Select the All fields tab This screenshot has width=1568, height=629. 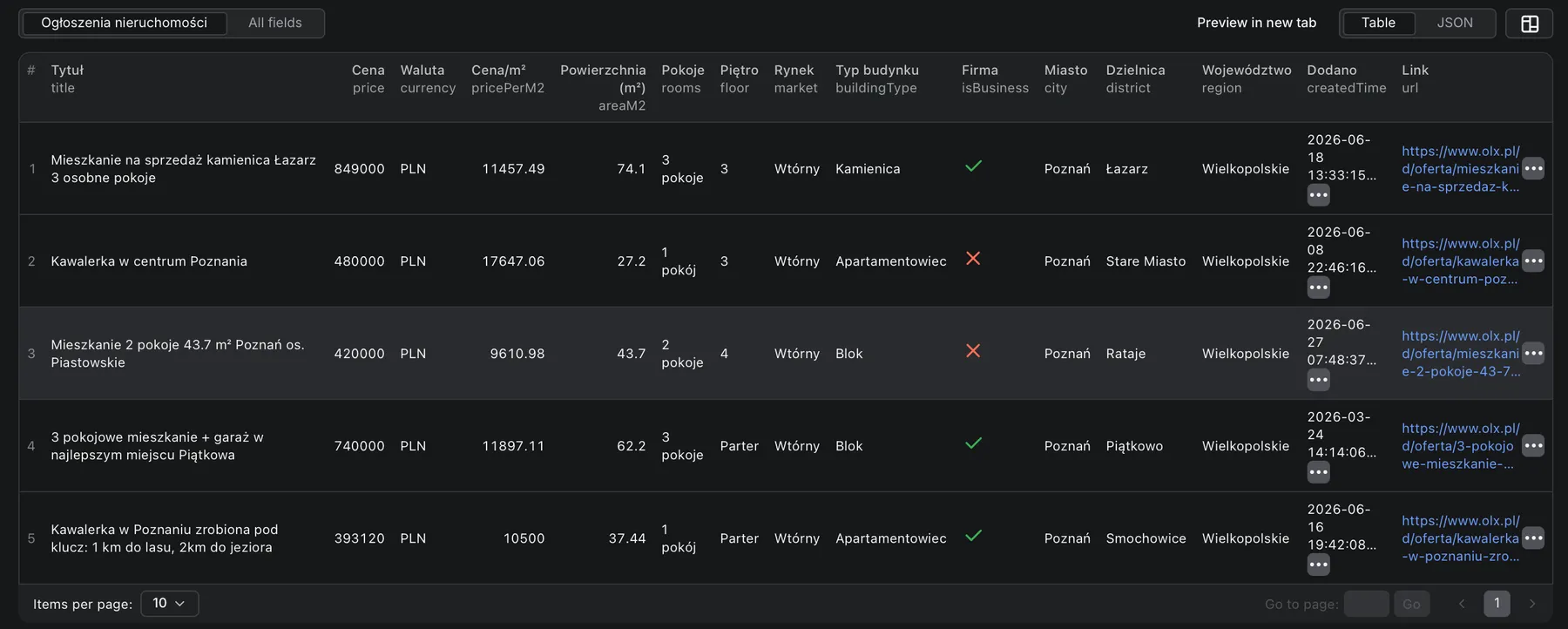click(275, 23)
